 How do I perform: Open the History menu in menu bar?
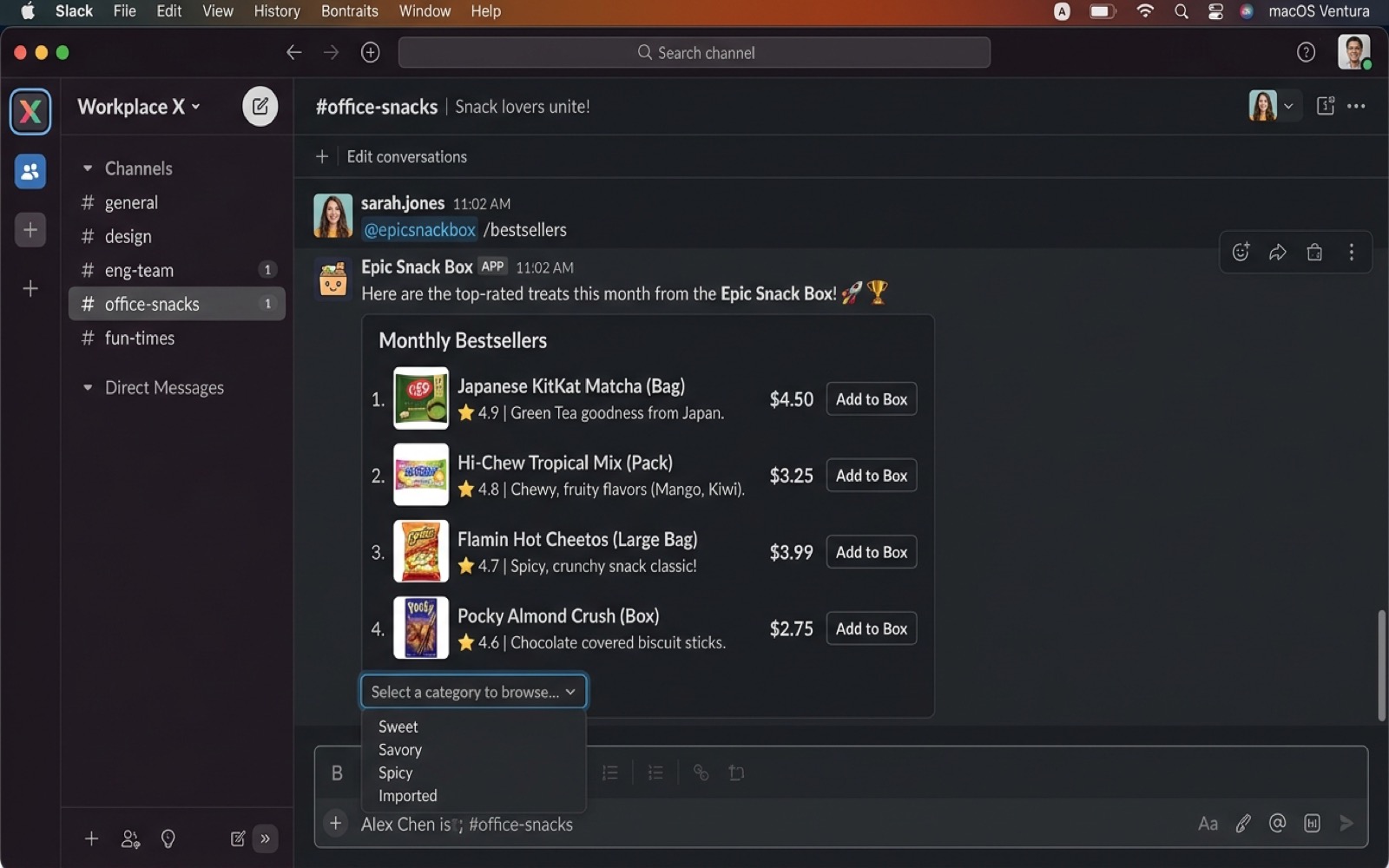277,11
